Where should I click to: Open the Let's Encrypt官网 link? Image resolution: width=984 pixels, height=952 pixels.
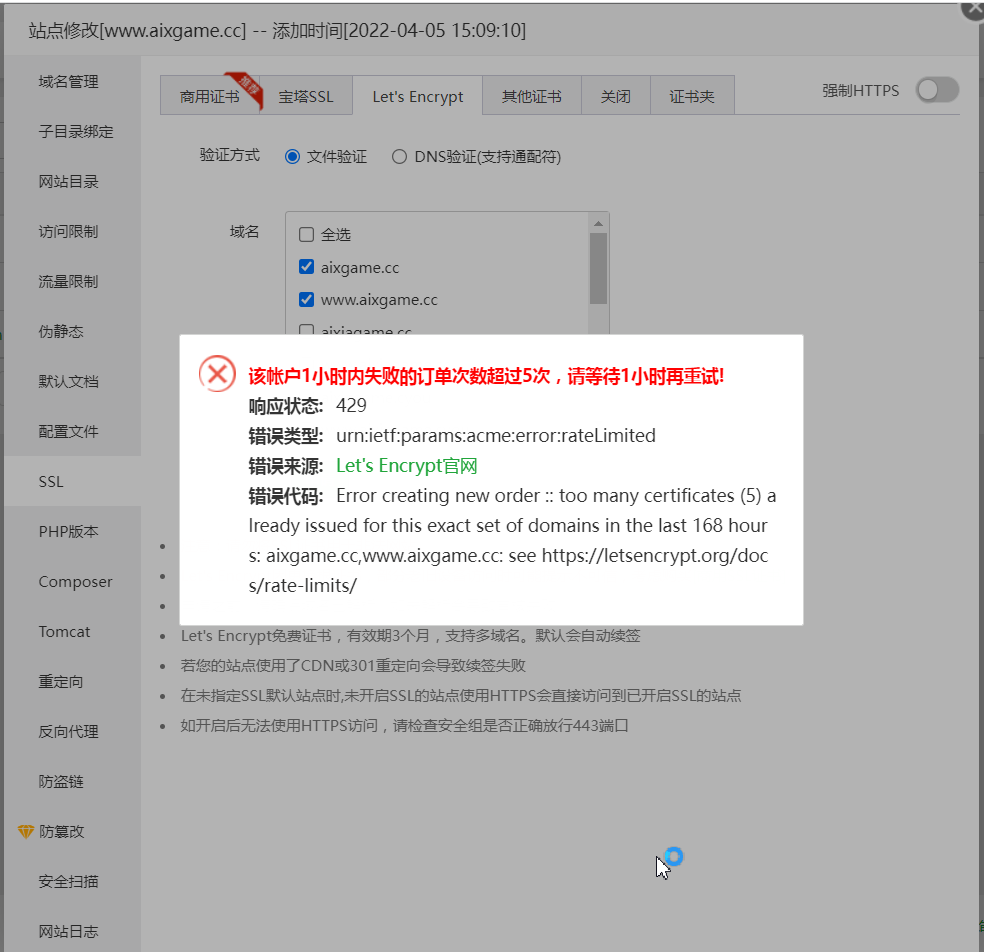(x=407, y=466)
